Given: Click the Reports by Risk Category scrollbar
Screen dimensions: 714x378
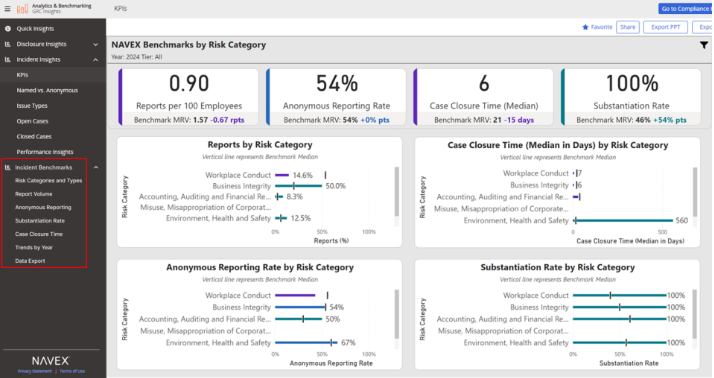Looking at the screenshot, I should point(397,192).
